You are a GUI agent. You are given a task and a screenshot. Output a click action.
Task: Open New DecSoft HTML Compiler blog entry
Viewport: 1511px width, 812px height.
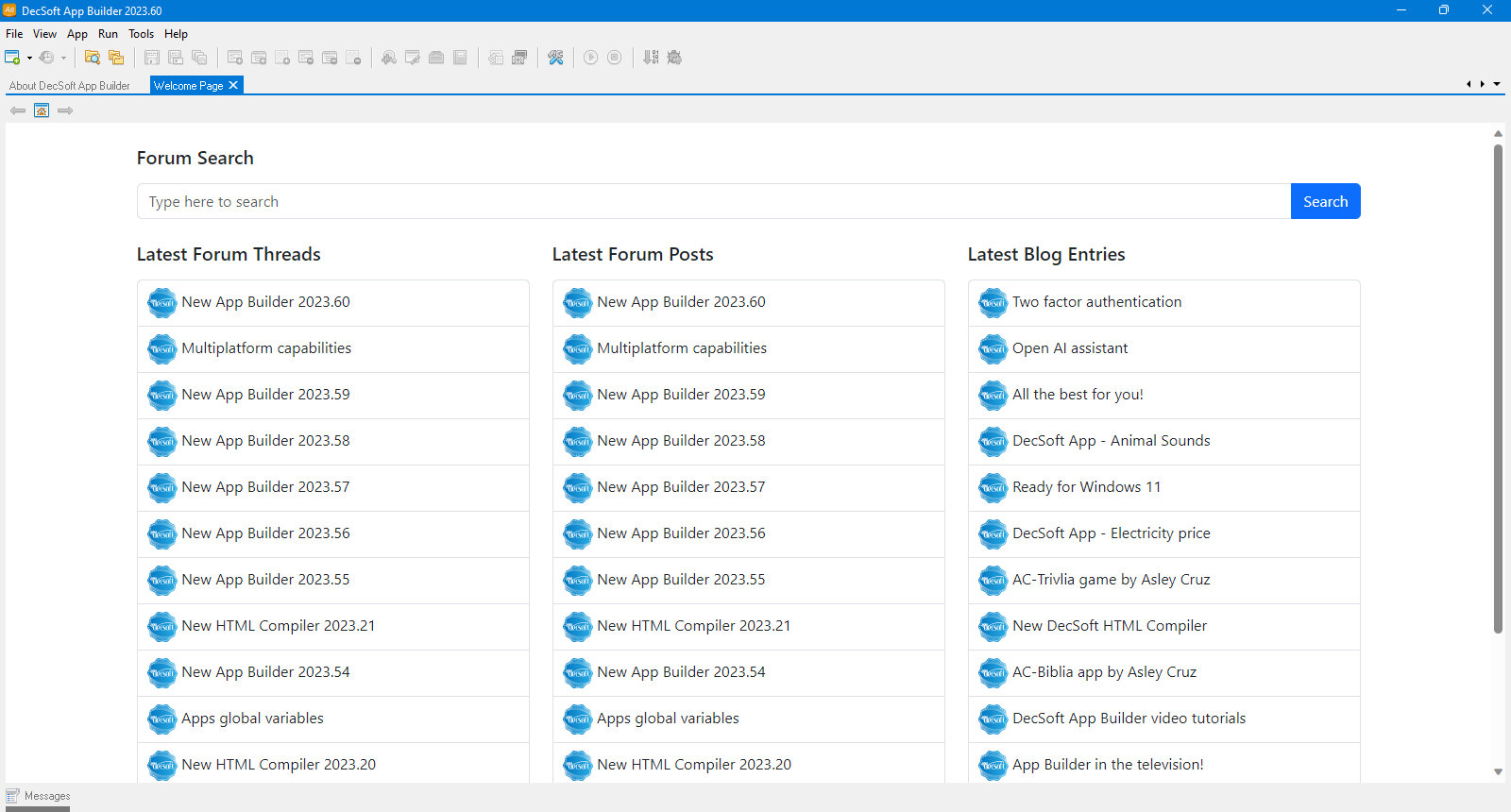tap(1164, 626)
